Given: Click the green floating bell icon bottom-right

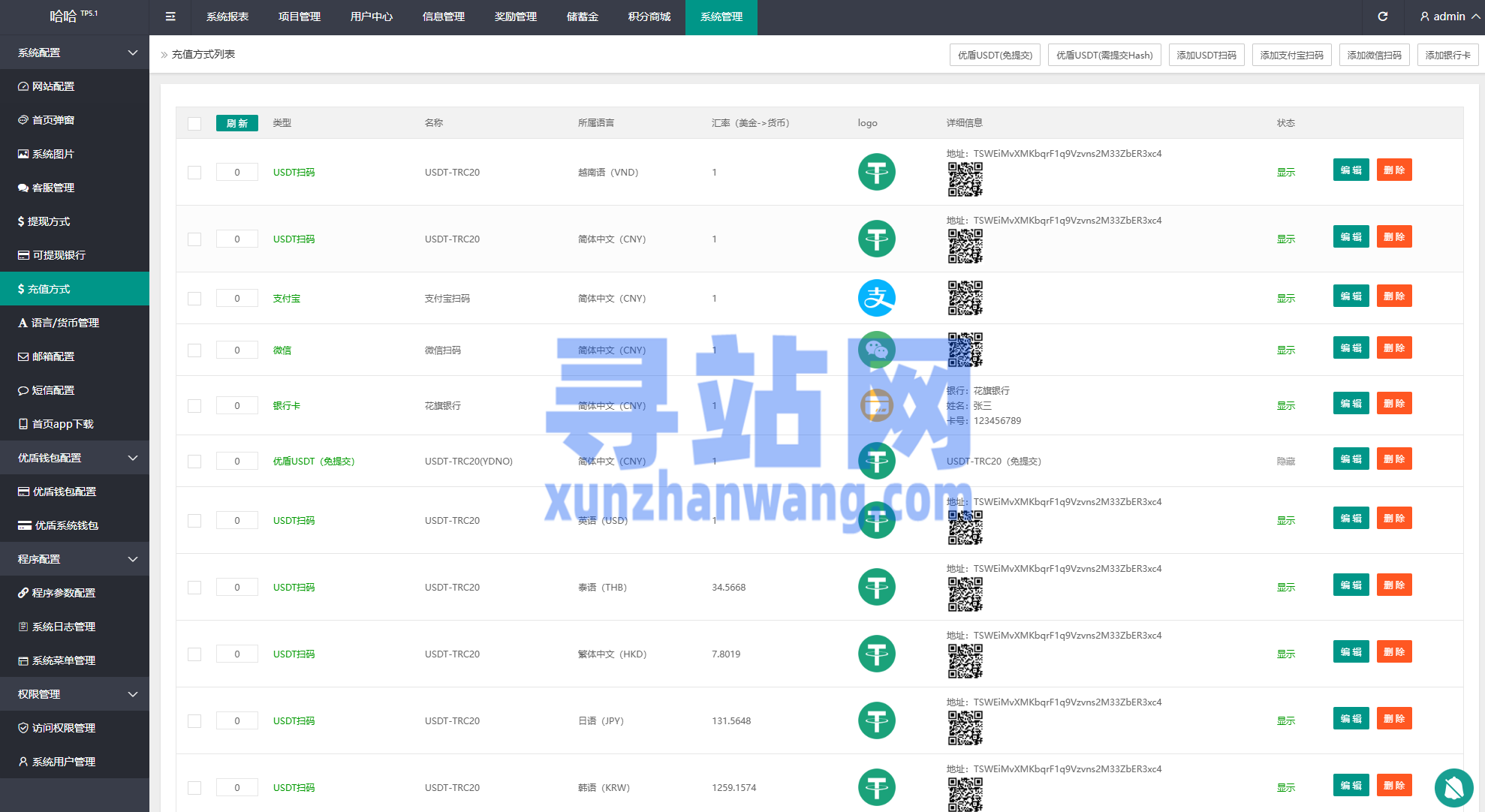Looking at the screenshot, I should click(1453, 787).
